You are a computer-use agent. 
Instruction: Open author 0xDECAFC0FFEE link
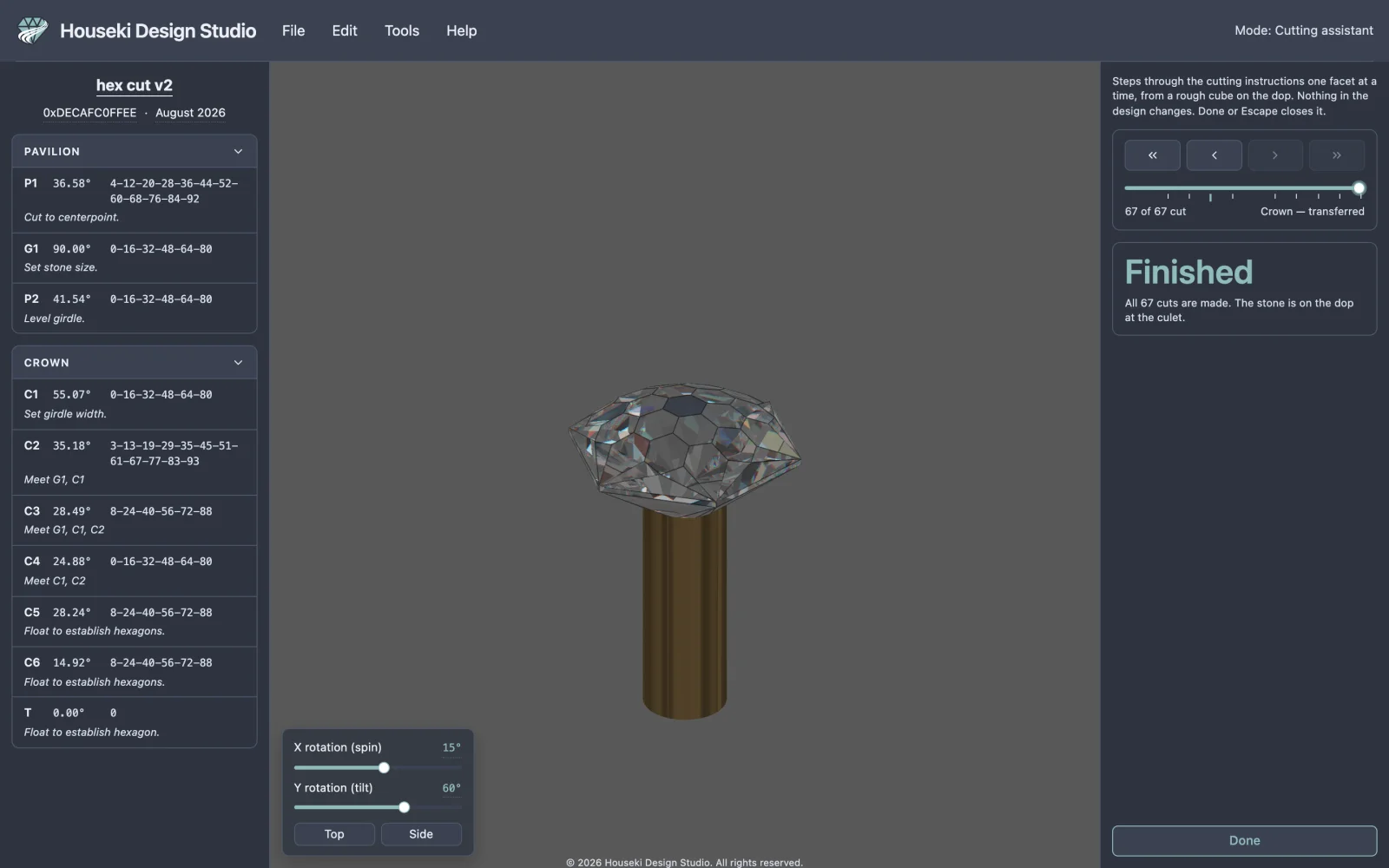tap(89, 113)
